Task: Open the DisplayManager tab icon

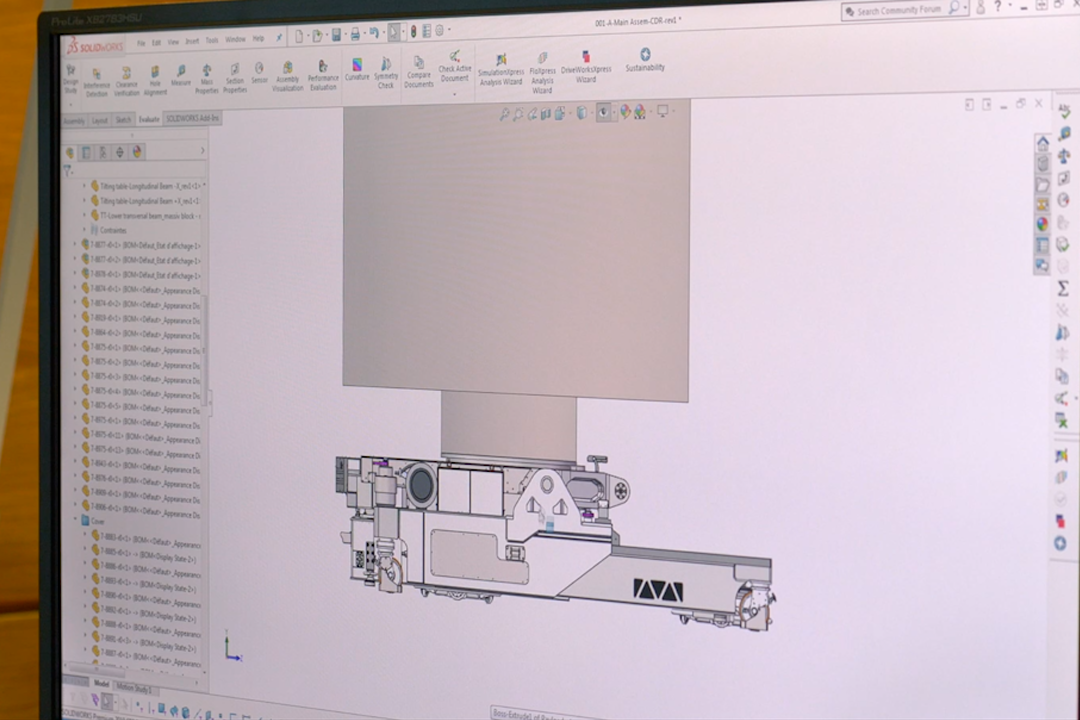Action: tap(136, 152)
